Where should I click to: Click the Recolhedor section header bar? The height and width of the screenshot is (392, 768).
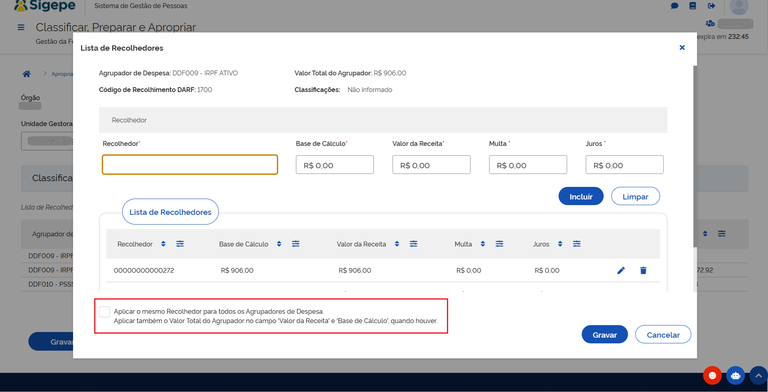point(383,120)
